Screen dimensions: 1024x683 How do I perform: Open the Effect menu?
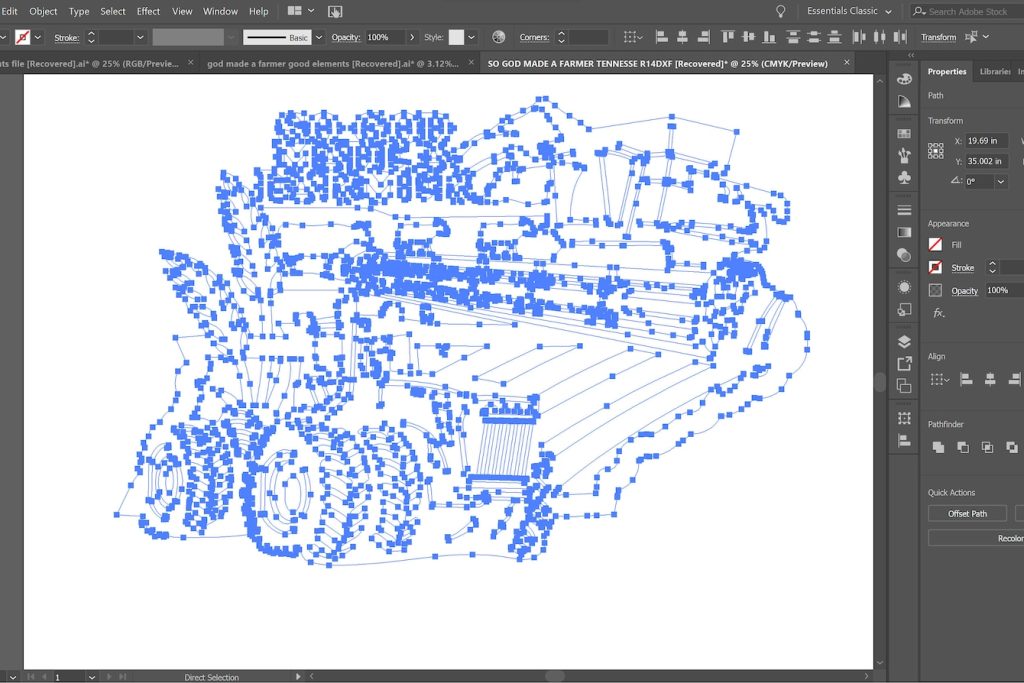pos(148,11)
